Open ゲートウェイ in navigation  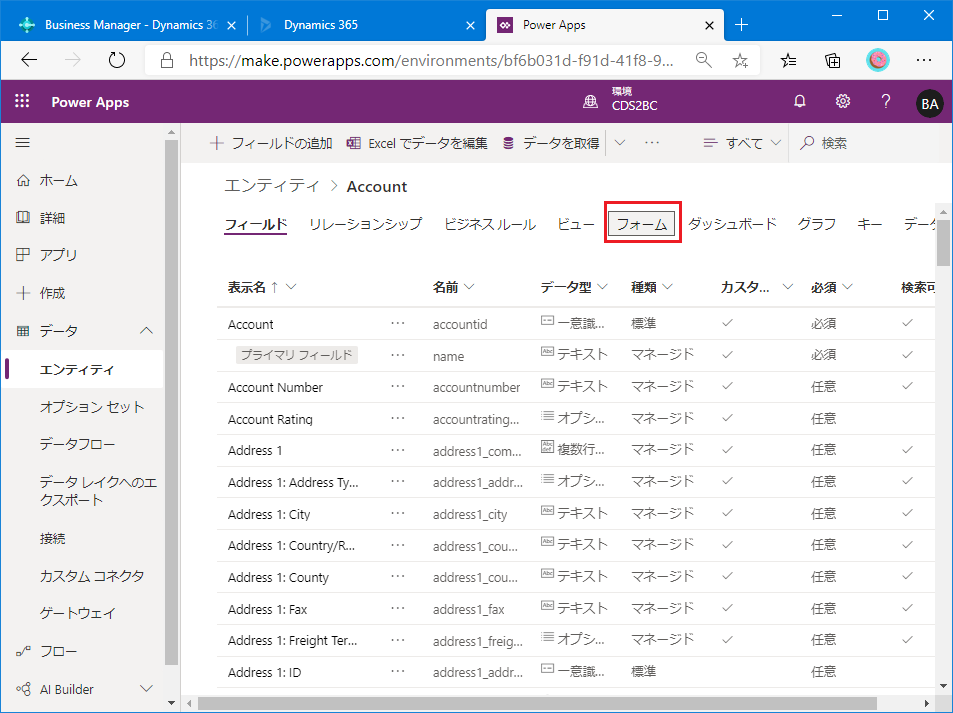pos(77,613)
